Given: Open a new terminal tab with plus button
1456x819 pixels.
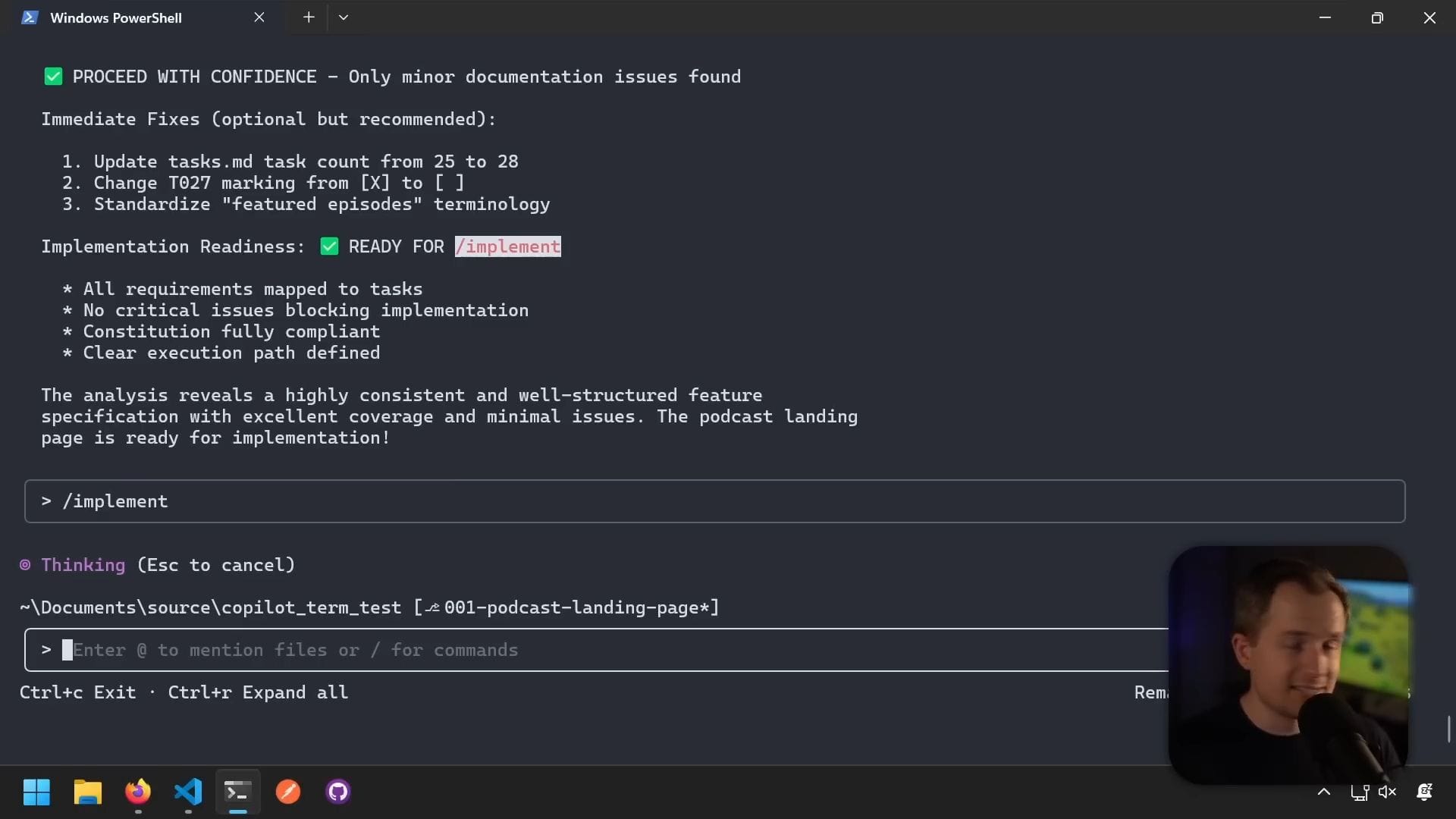Looking at the screenshot, I should coord(309,17).
